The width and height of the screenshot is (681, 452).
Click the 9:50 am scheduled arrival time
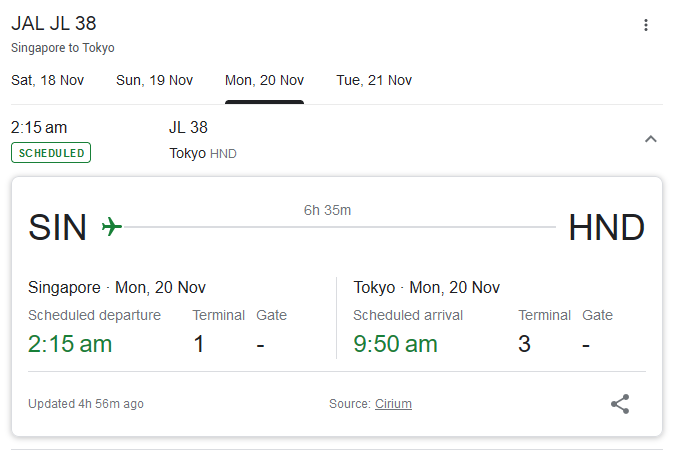click(x=395, y=344)
